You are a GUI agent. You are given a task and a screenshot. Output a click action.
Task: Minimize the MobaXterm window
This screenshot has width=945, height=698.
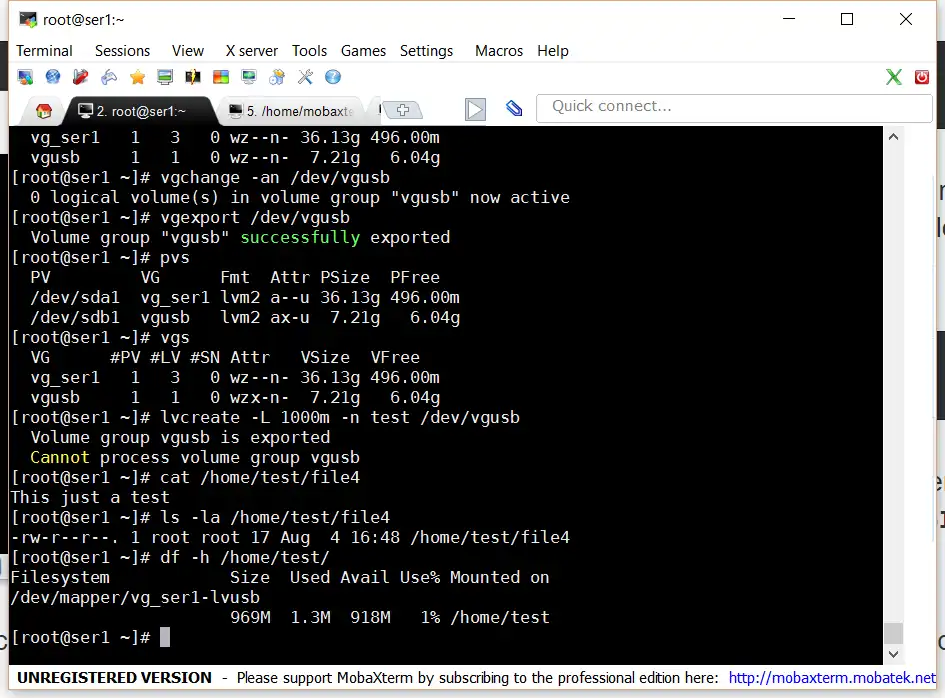pyautogui.click(x=789, y=19)
